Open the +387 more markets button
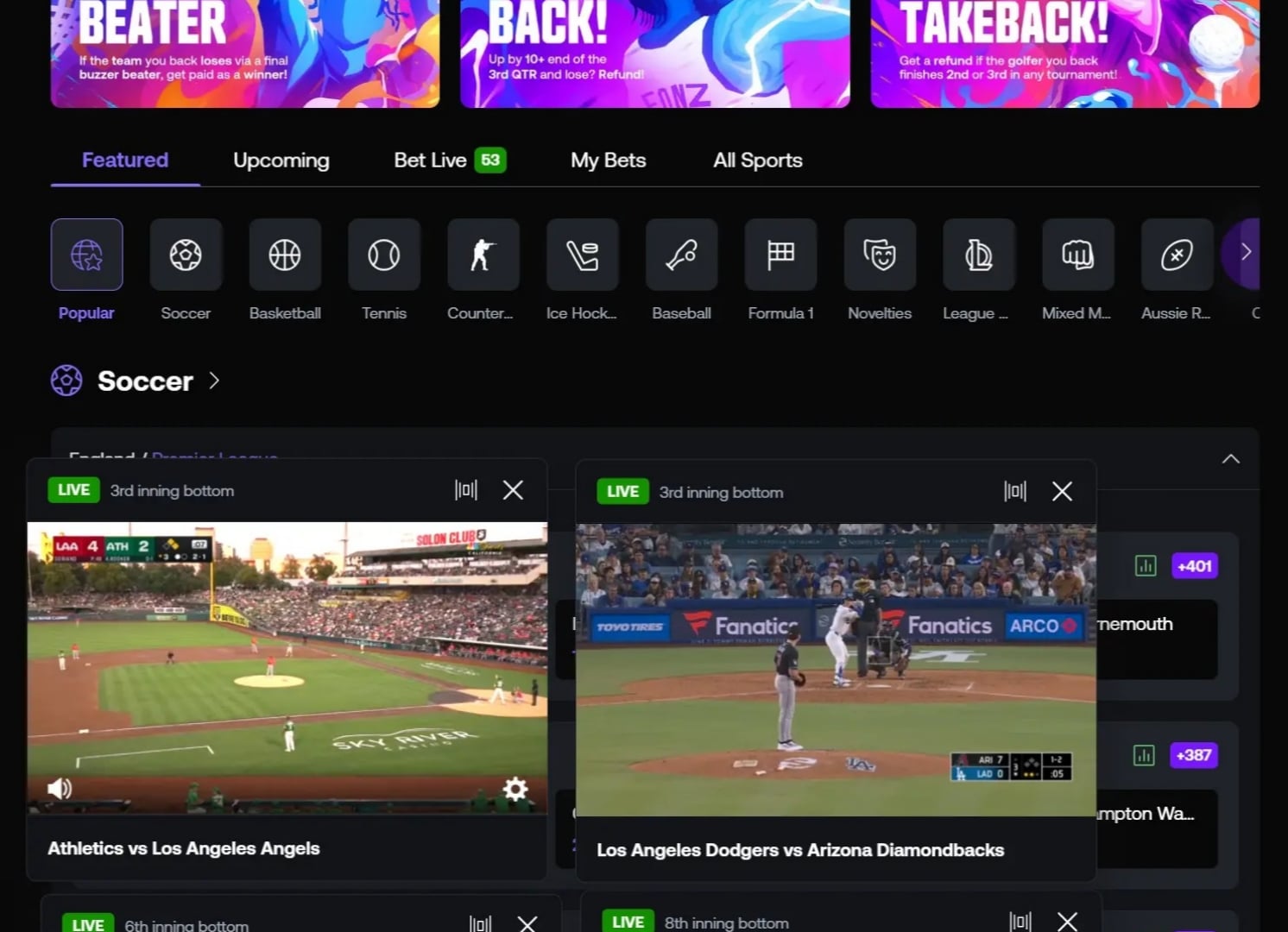The height and width of the screenshot is (932, 1288). point(1194,755)
